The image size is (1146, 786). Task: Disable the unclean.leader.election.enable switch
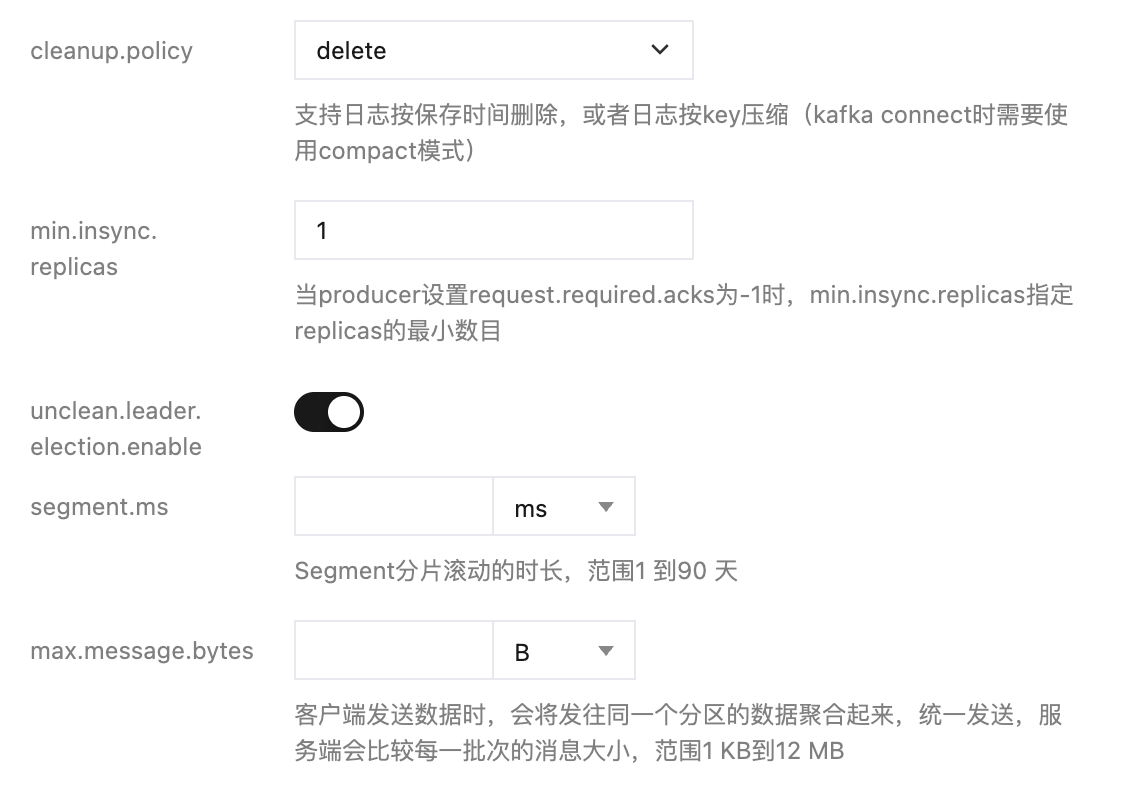329,412
